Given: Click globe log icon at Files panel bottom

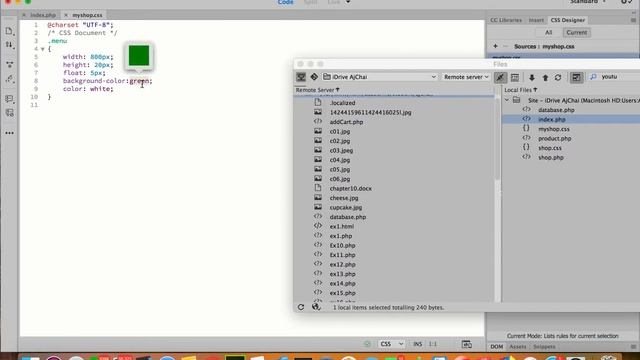Looking at the screenshot, I should point(316,307).
